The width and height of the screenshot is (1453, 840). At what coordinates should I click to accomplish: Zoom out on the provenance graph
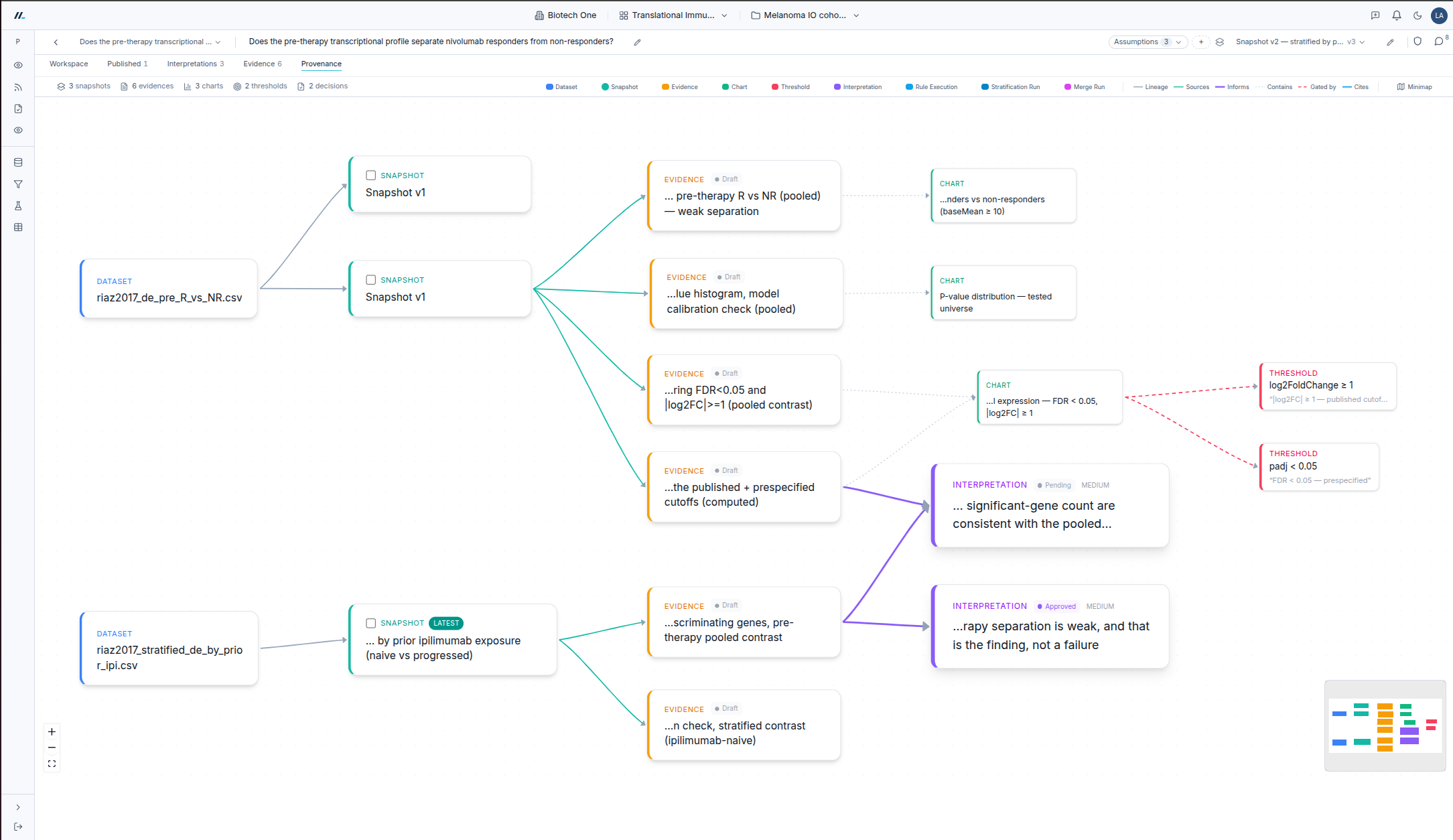pyautogui.click(x=52, y=748)
